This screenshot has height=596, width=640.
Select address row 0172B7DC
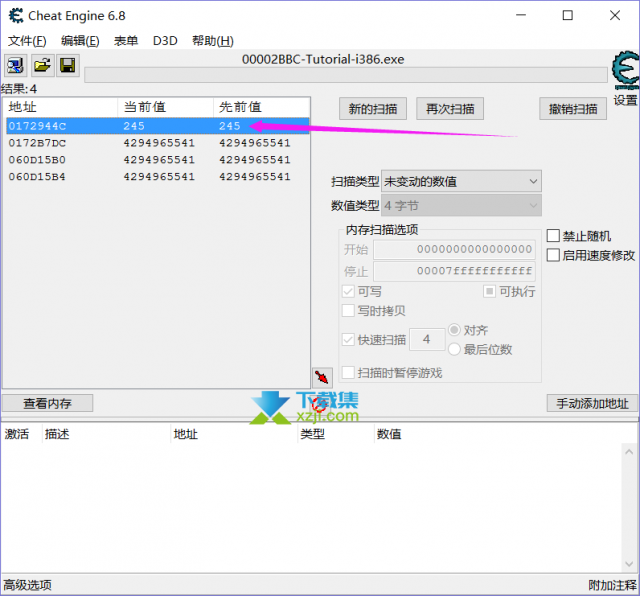tap(158, 143)
